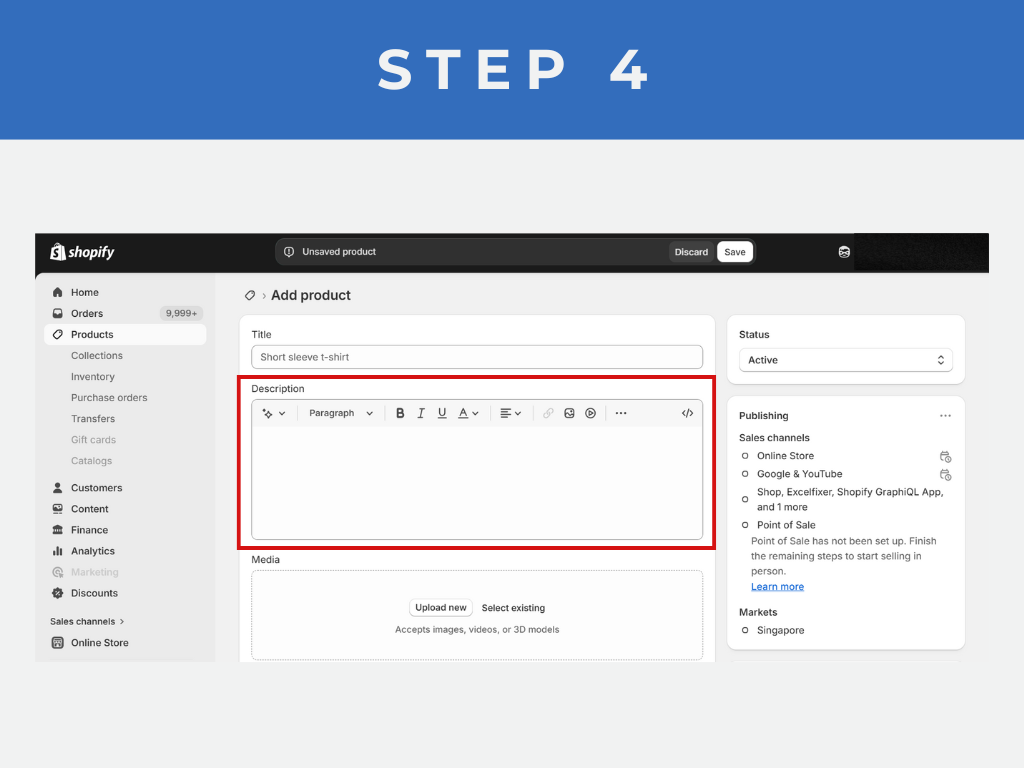Go to Orders in the sidebar
The height and width of the screenshot is (768, 1024).
pyautogui.click(x=87, y=314)
